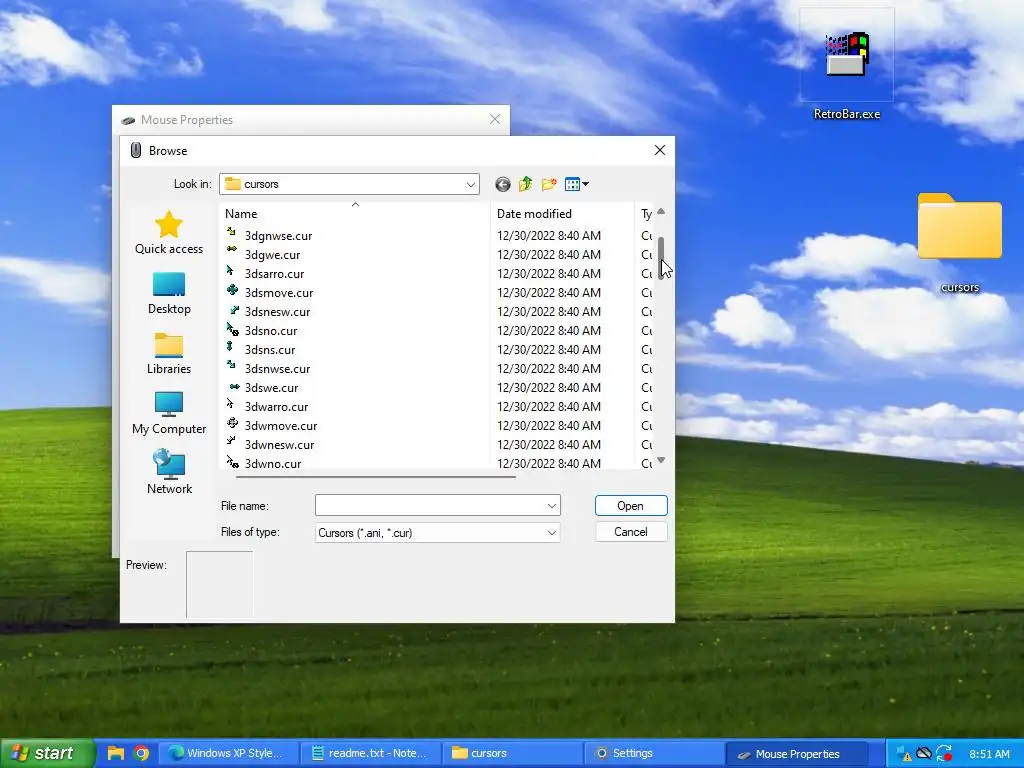
Task: Click scrollbar up arrow in file list
Action: click(661, 211)
